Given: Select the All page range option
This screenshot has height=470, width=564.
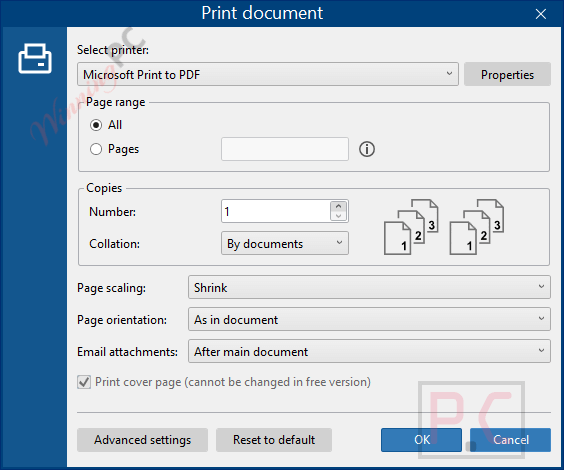Looking at the screenshot, I should coord(96,125).
